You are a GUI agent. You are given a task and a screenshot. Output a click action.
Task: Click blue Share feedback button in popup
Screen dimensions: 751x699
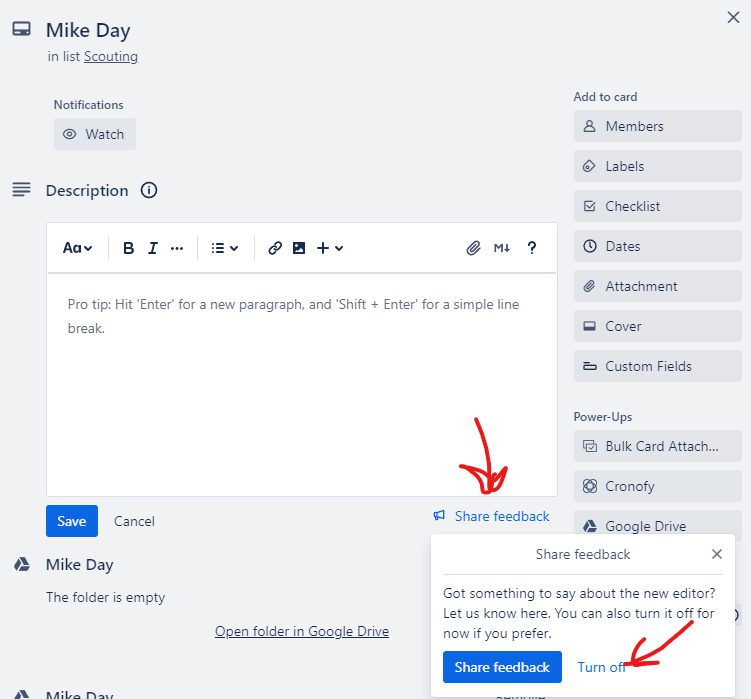coord(502,667)
